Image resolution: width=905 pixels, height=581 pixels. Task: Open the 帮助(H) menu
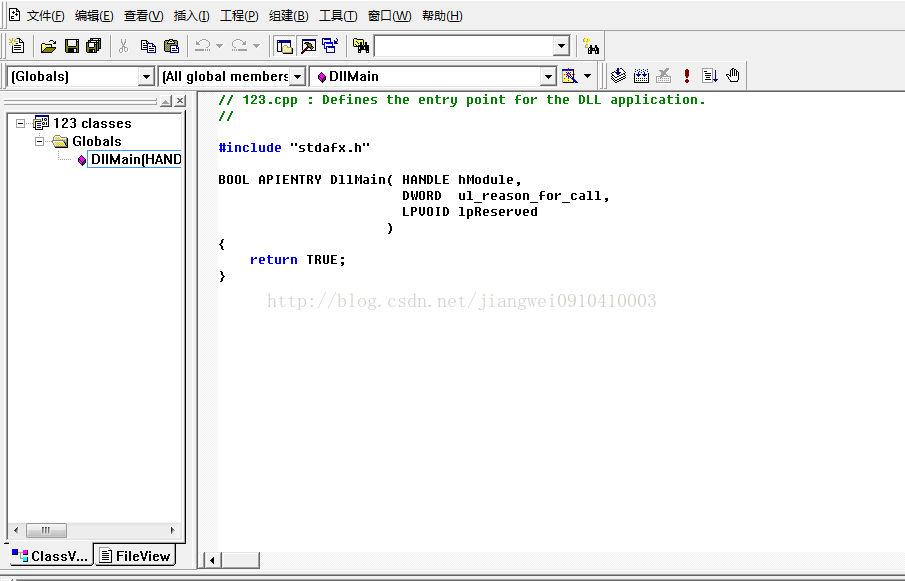pyautogui.click(x=442, y=16)
